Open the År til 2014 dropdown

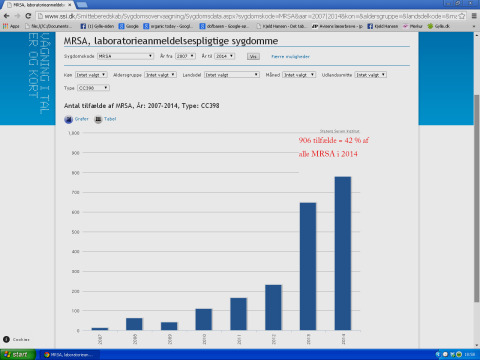point(225,56)
